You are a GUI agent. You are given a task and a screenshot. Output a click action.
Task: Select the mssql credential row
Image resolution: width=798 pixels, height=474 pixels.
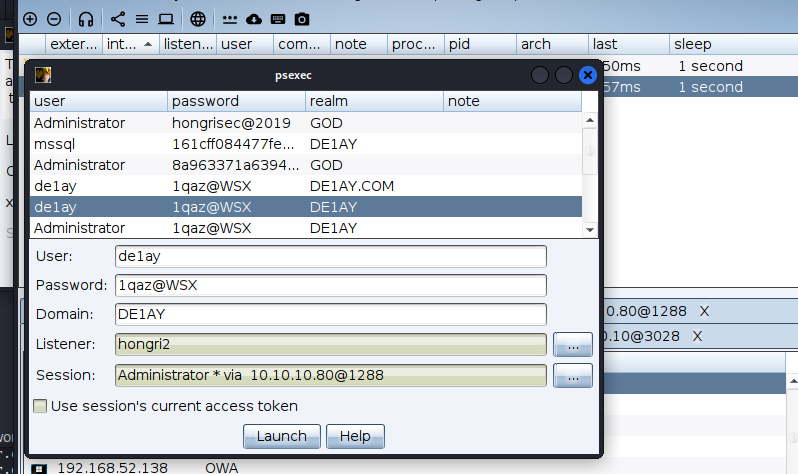306,144
